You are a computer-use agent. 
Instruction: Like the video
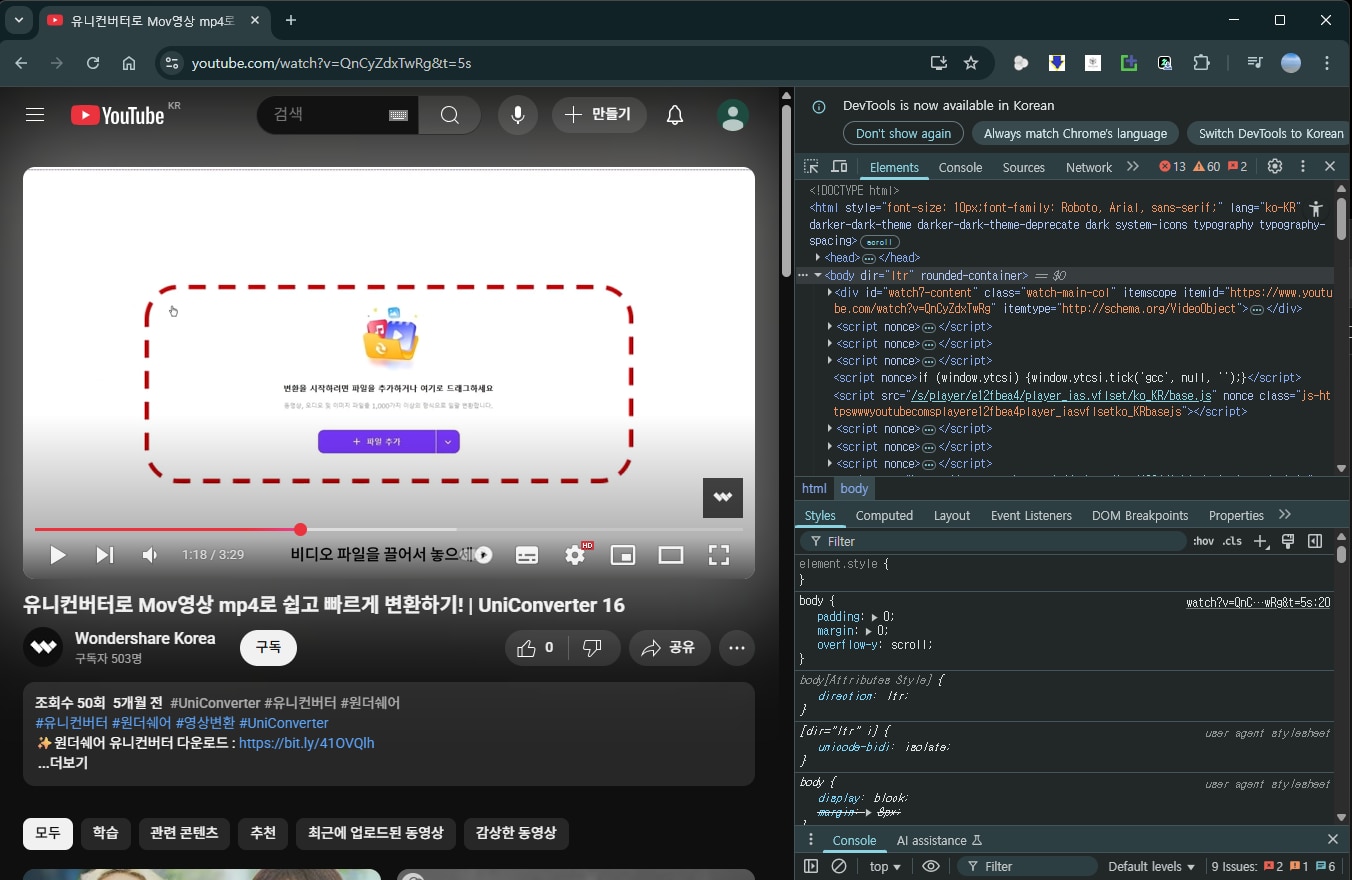[x=536, y=648]
